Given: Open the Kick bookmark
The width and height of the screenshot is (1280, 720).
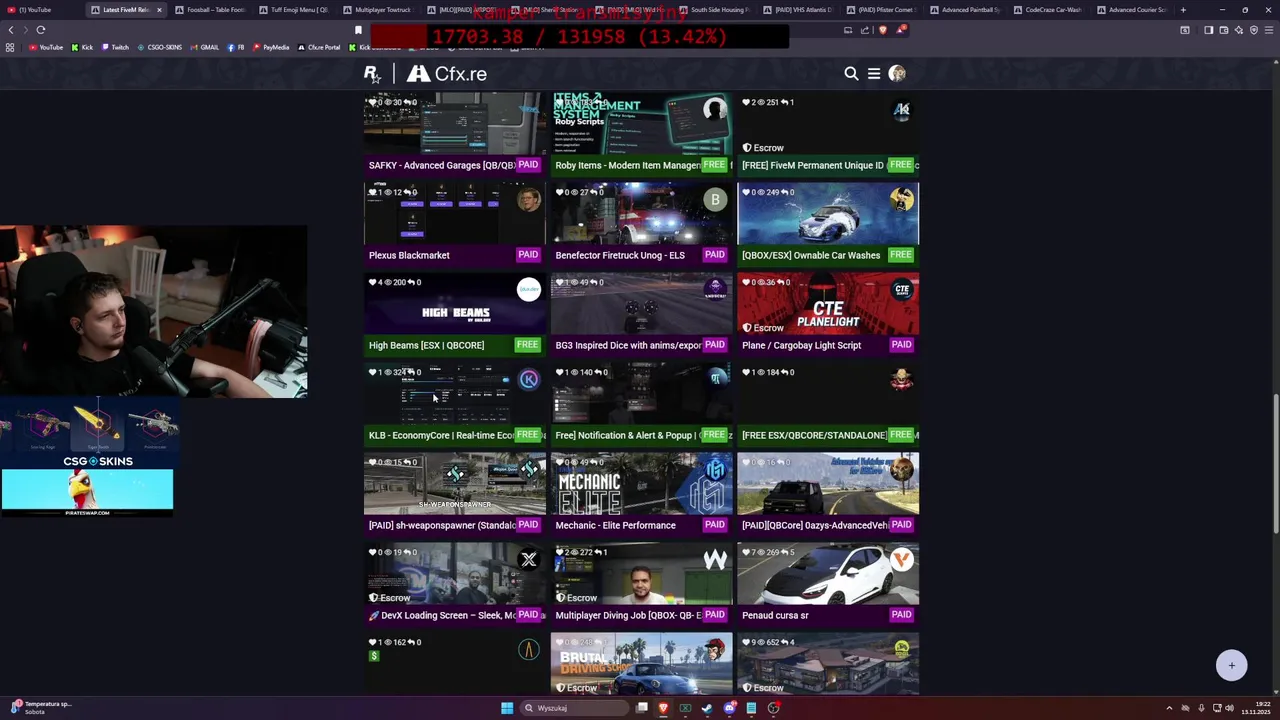Looking at the screenshot, I should [x=82, y=47].
